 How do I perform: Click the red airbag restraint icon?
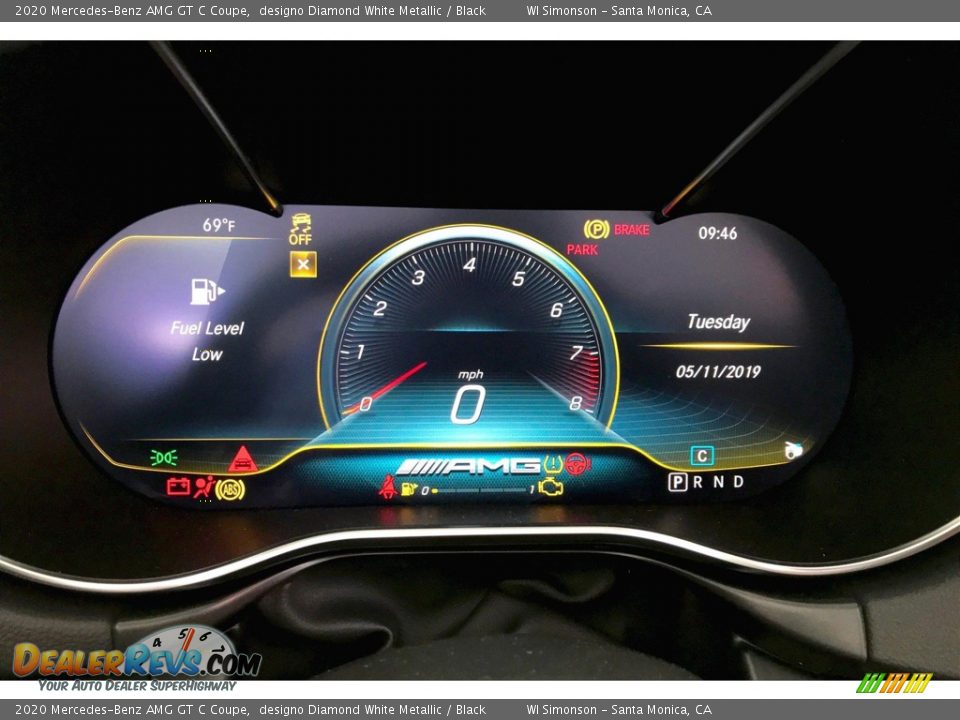[204, 487]
